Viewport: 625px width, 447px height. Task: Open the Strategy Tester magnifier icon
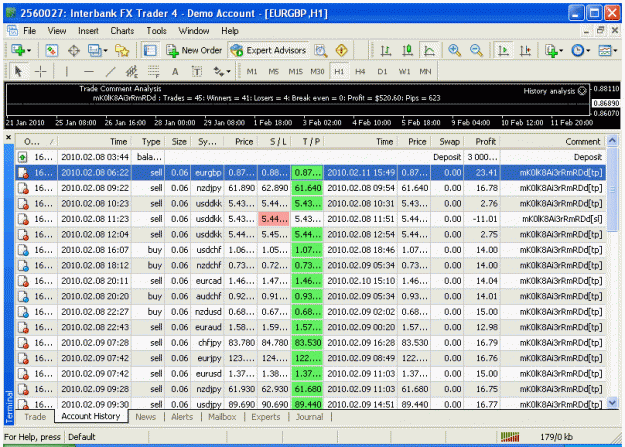click(320, 50)
